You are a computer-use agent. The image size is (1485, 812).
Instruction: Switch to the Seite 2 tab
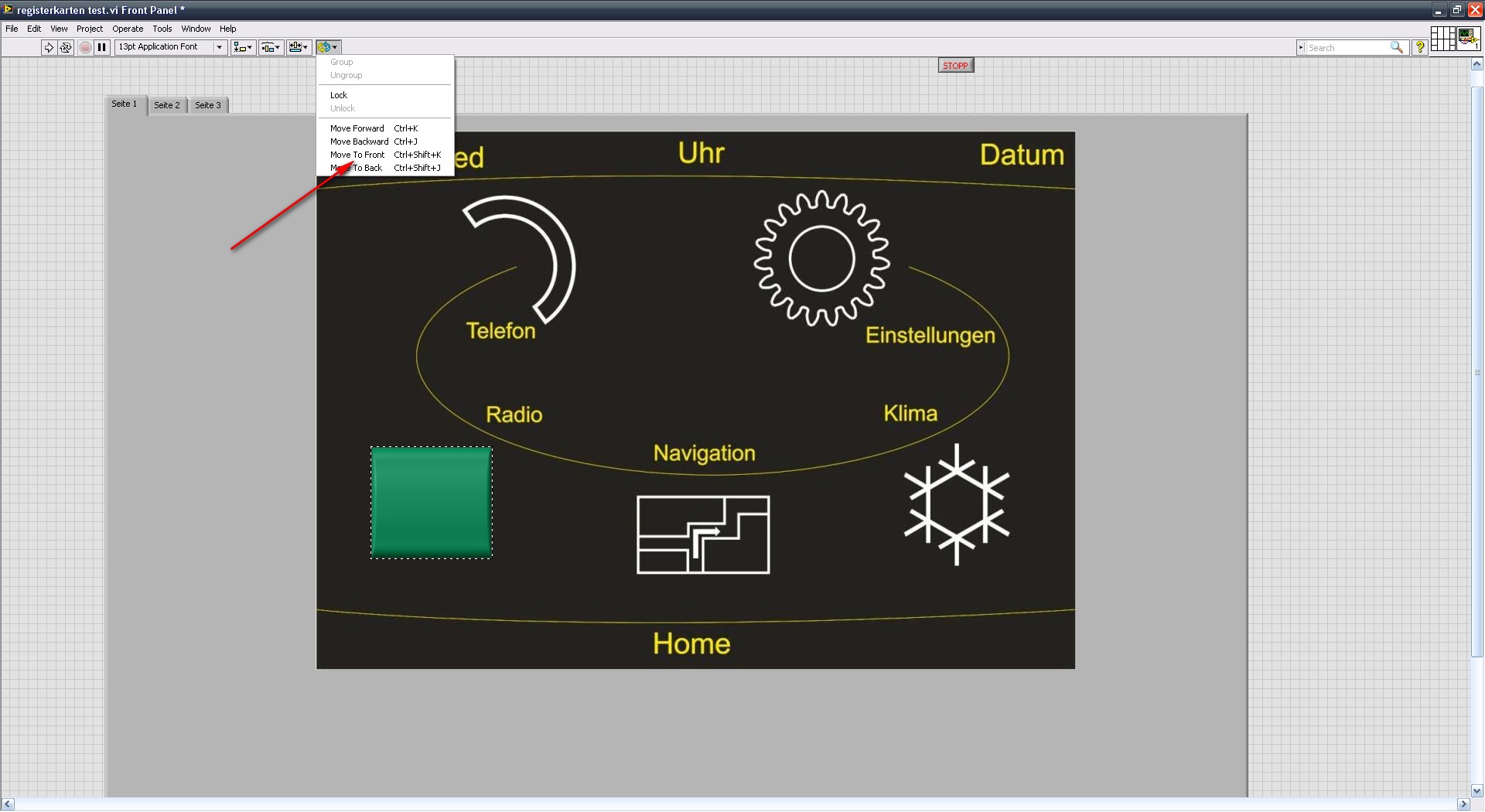(x=166, y=105)
